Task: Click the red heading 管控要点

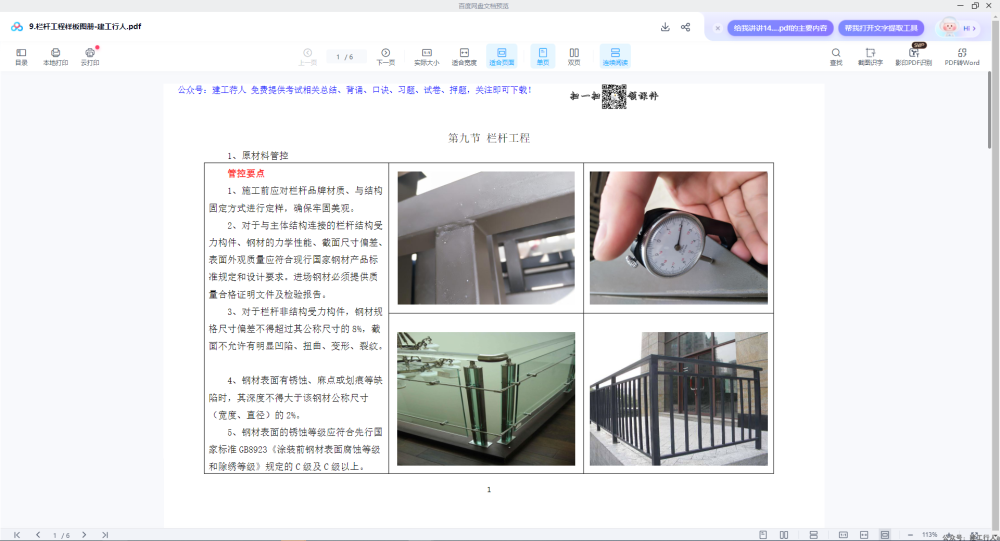Action: 246,173
